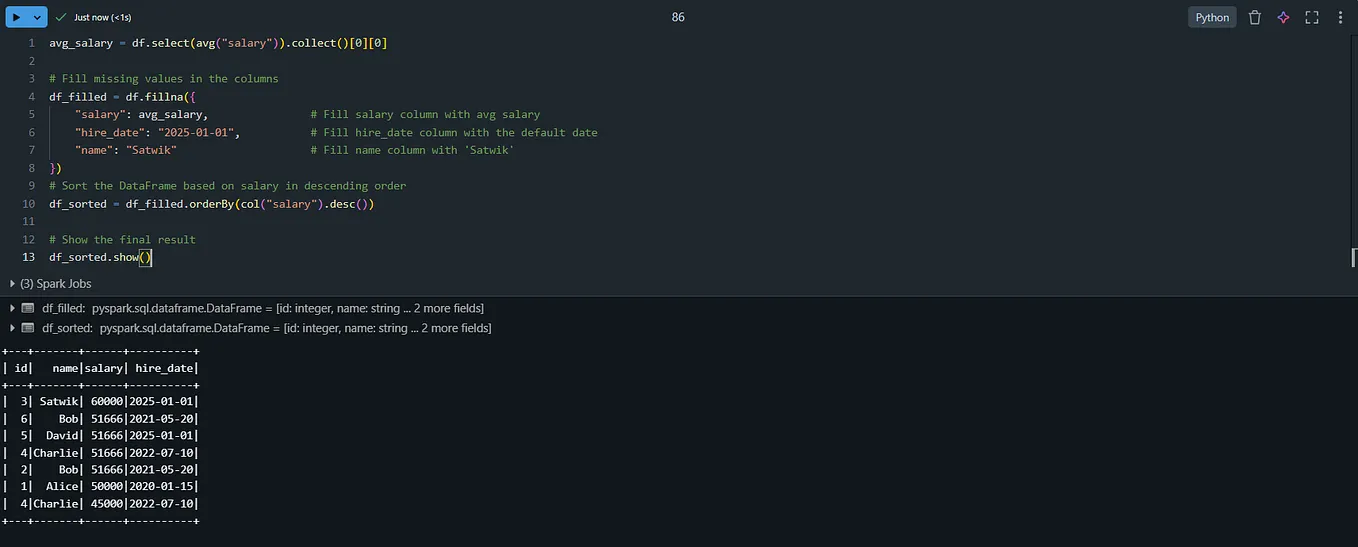Expand the cell to fullscreen view
Viewport: 1358px width, 547px height.
point(1312,17)
